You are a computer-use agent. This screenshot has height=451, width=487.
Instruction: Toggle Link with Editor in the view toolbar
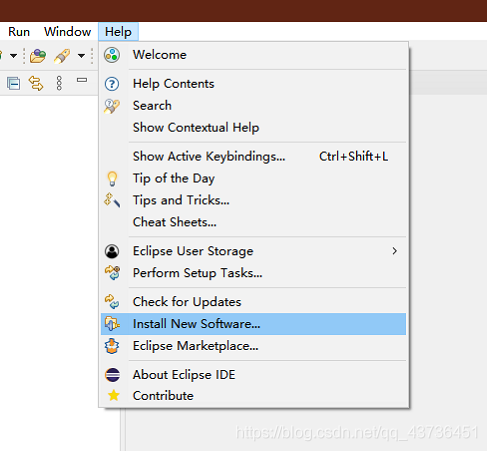36,83
